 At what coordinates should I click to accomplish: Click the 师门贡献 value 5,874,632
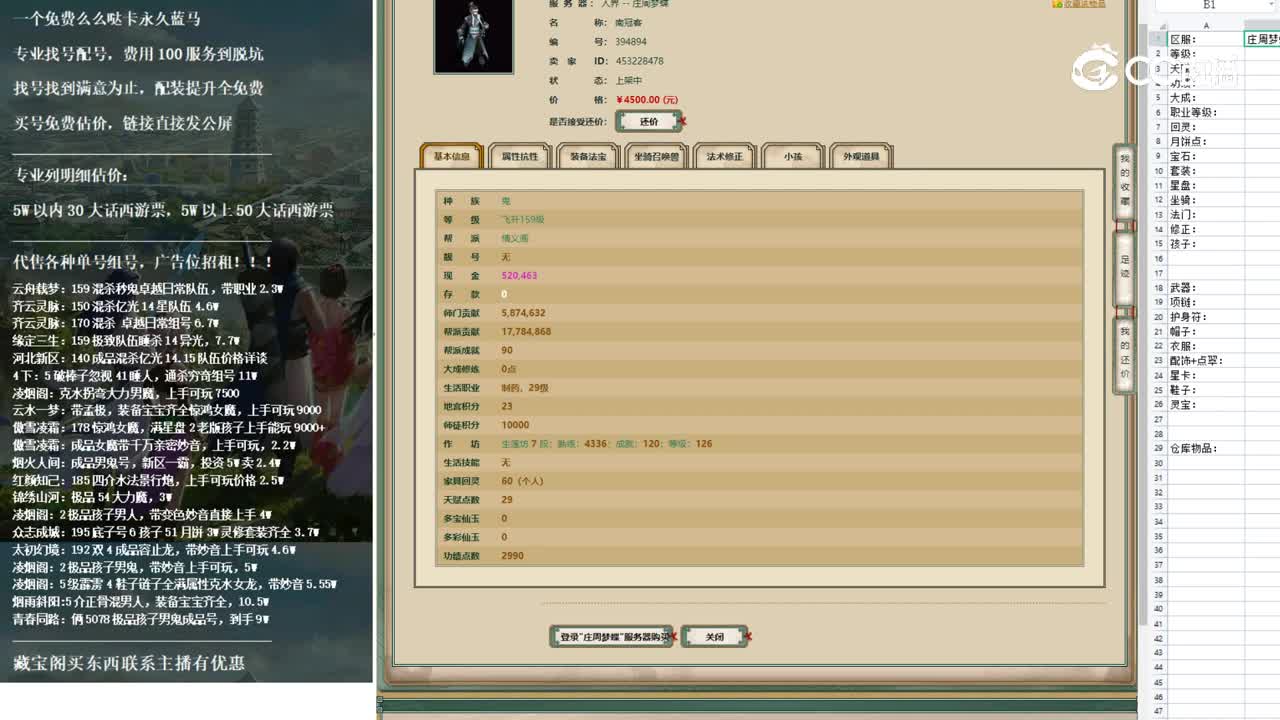523,313
